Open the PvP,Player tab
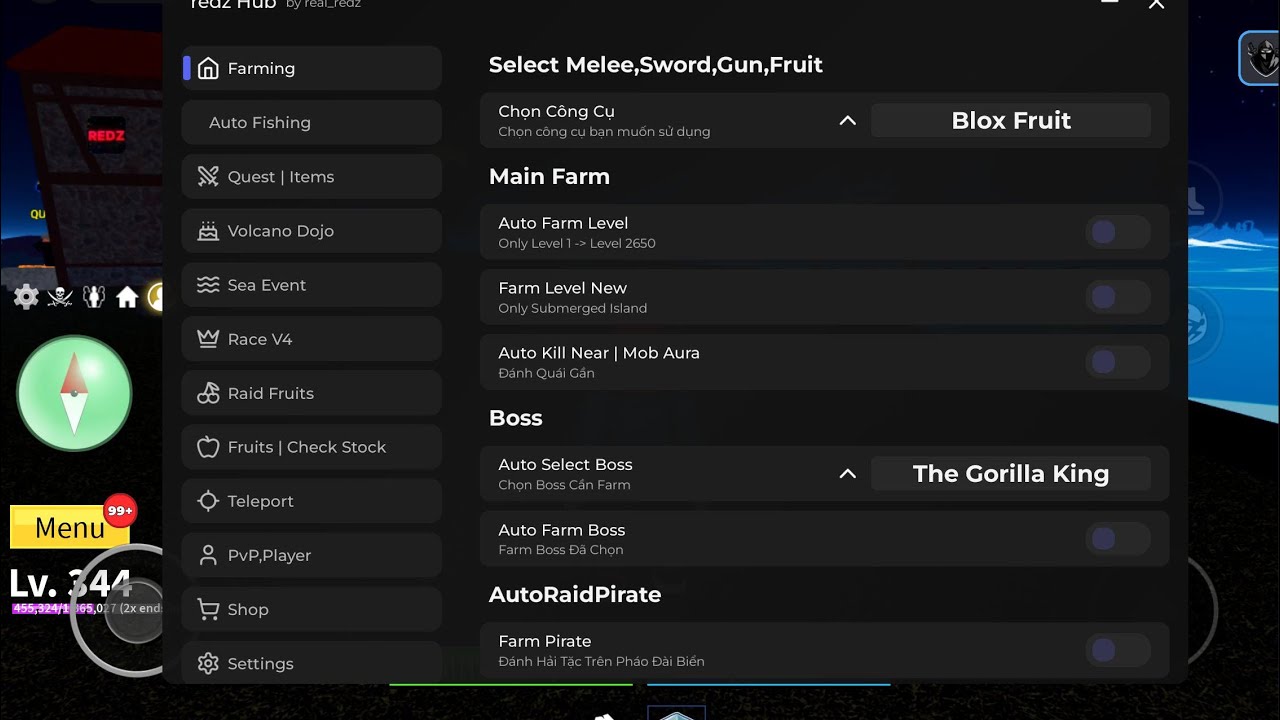The width and height of the screenshot is (1280, 720). [312, 554]
